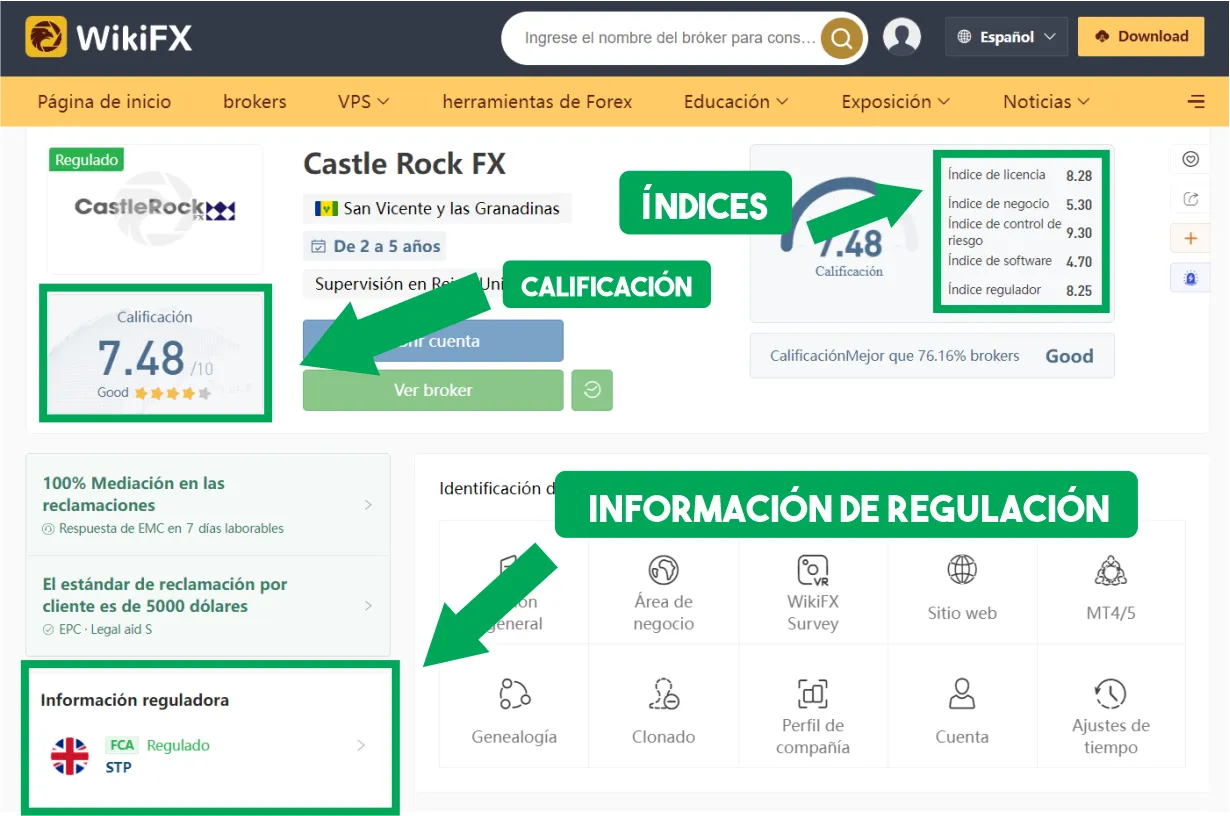Expand the 100% Mediación en las reclamaciones row

tap(208, 504)
